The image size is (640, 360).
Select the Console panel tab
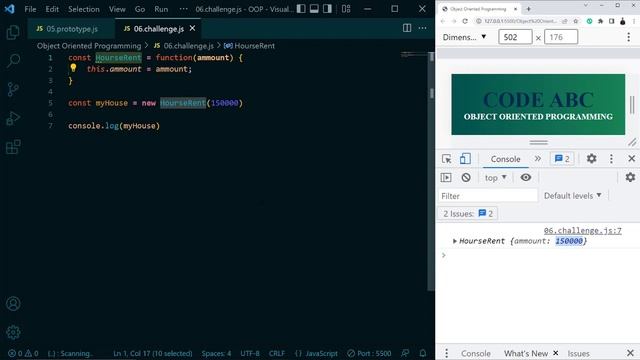tap(505, 159)
